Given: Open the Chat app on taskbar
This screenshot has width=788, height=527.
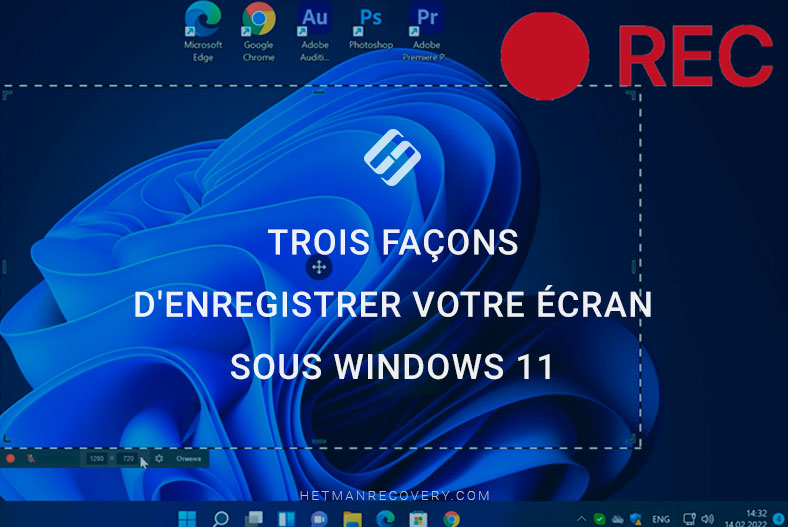Looking at the screenshot, I should (319, 518).
